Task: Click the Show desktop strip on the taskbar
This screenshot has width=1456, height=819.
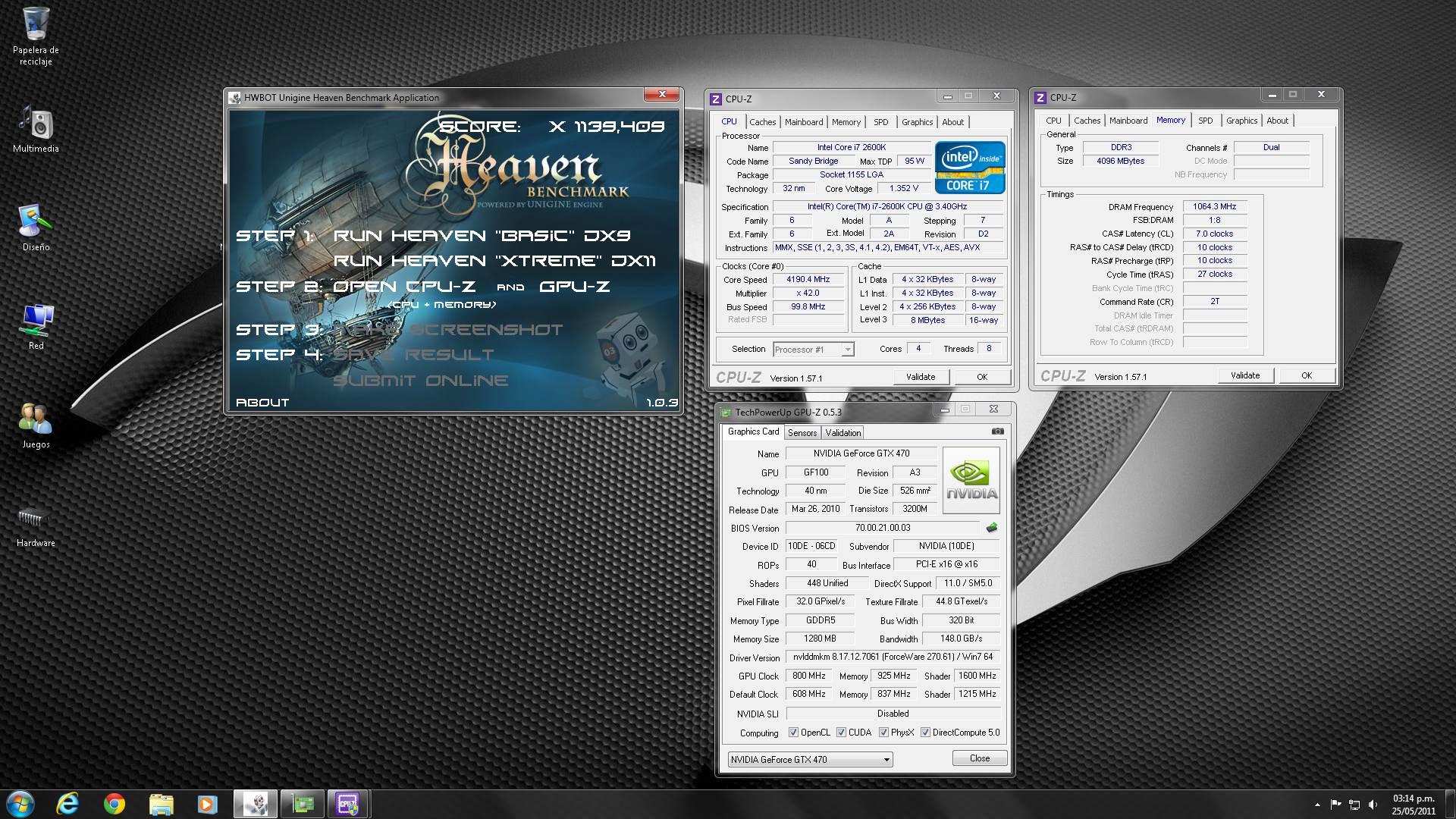Action: [x=1450, y=805]
